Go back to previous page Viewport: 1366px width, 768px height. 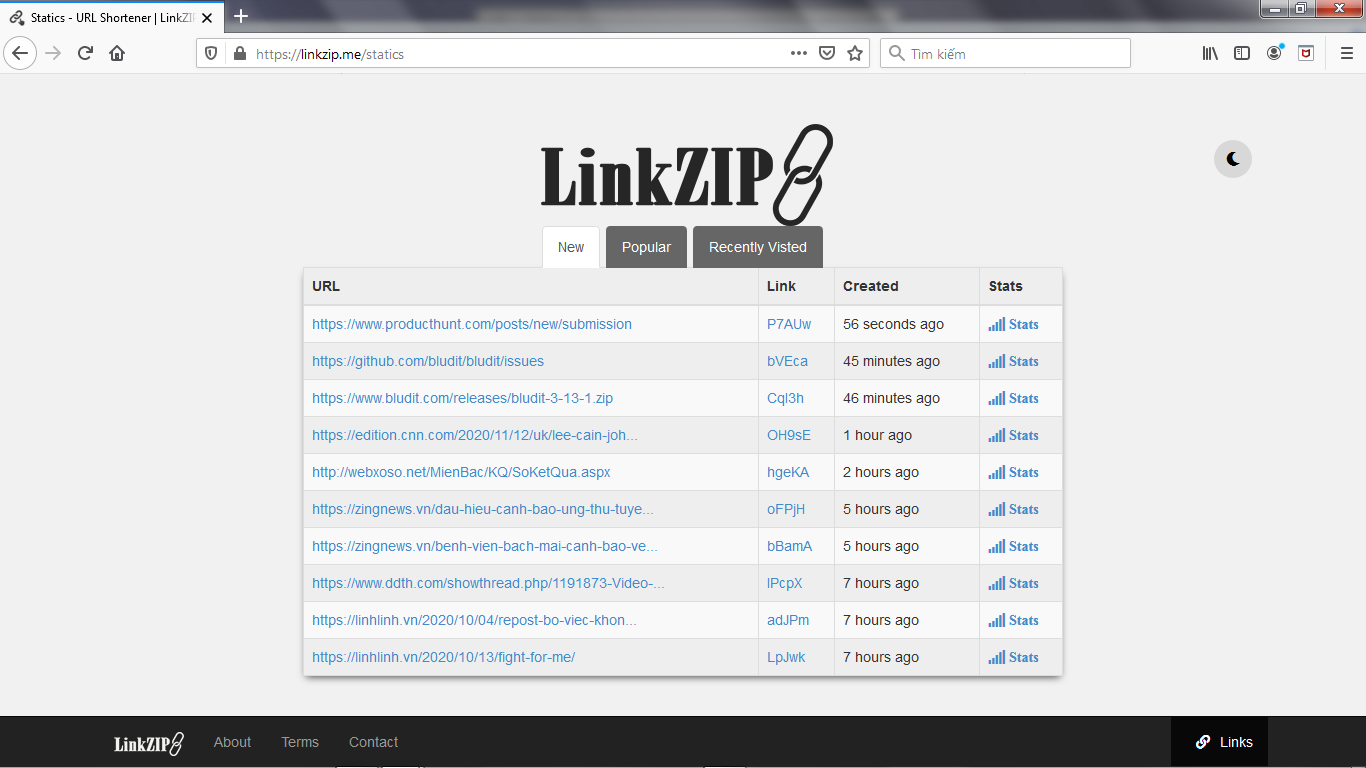click(20, 54)
